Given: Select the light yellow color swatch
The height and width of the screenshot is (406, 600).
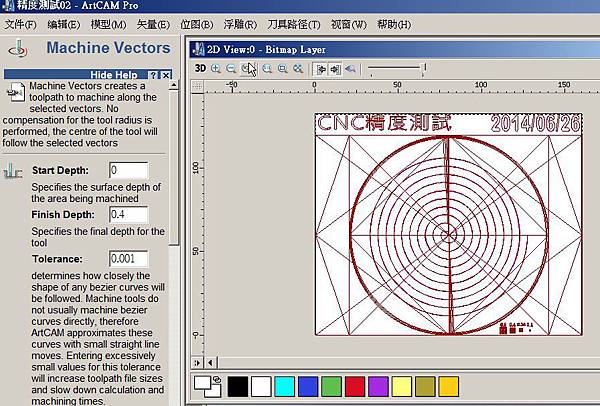Looking at the screenshot, I should tap(401, 386).
